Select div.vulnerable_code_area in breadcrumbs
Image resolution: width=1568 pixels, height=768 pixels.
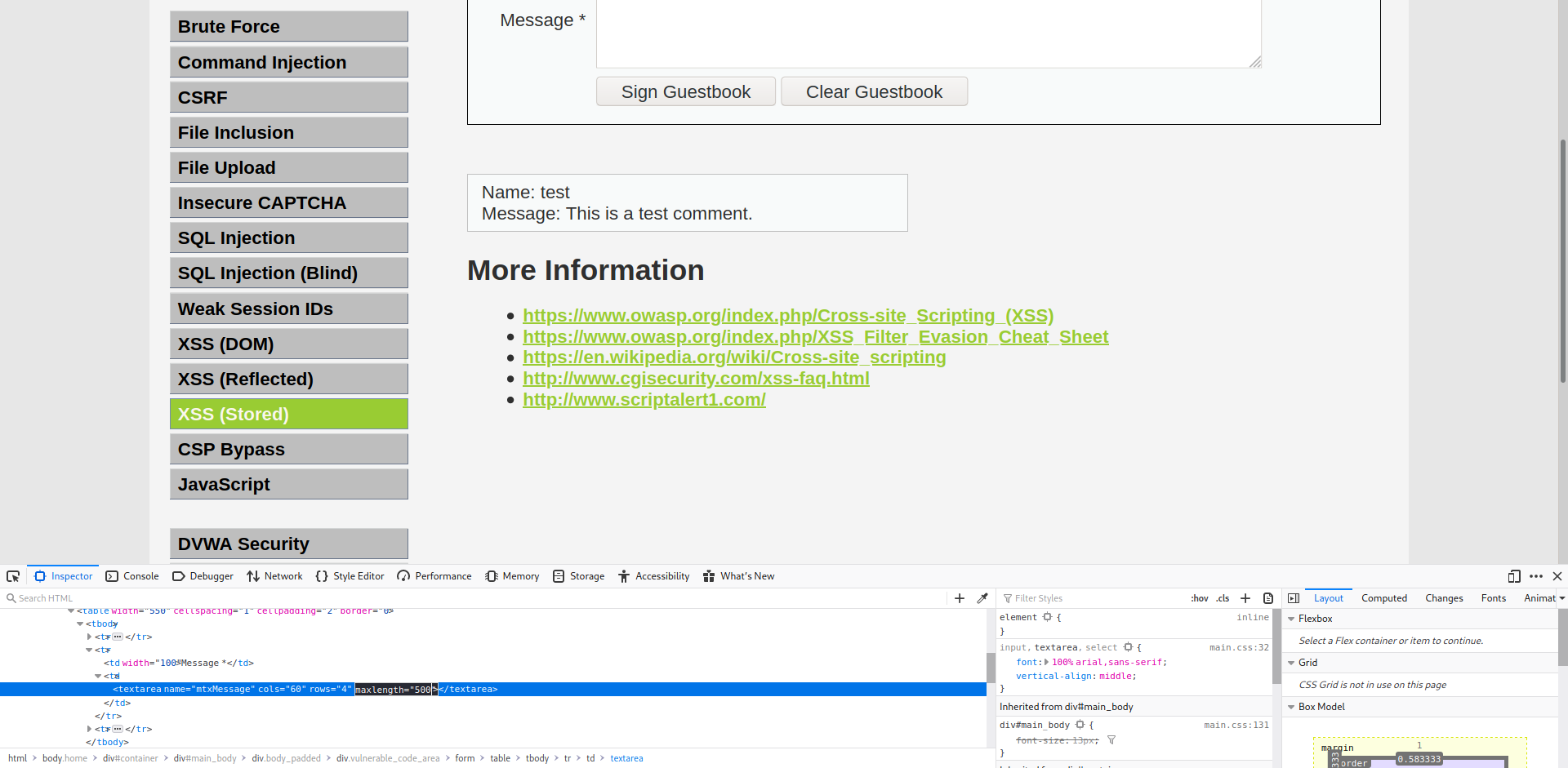click(x=388, y=758)
